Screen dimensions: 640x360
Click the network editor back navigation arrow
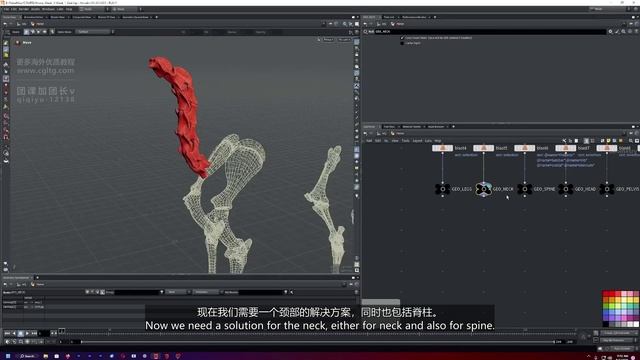click(x=365, y=133)
